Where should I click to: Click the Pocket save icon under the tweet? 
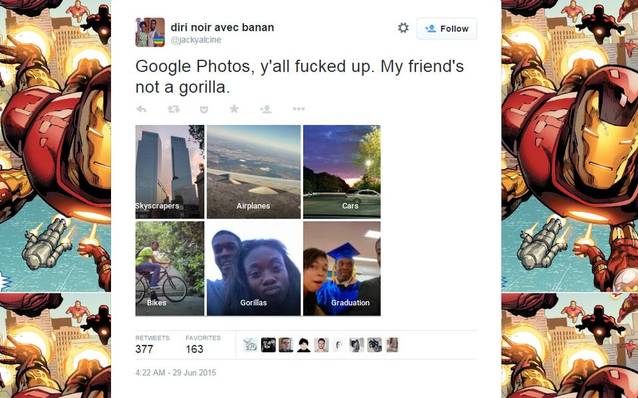click(204, 109)
